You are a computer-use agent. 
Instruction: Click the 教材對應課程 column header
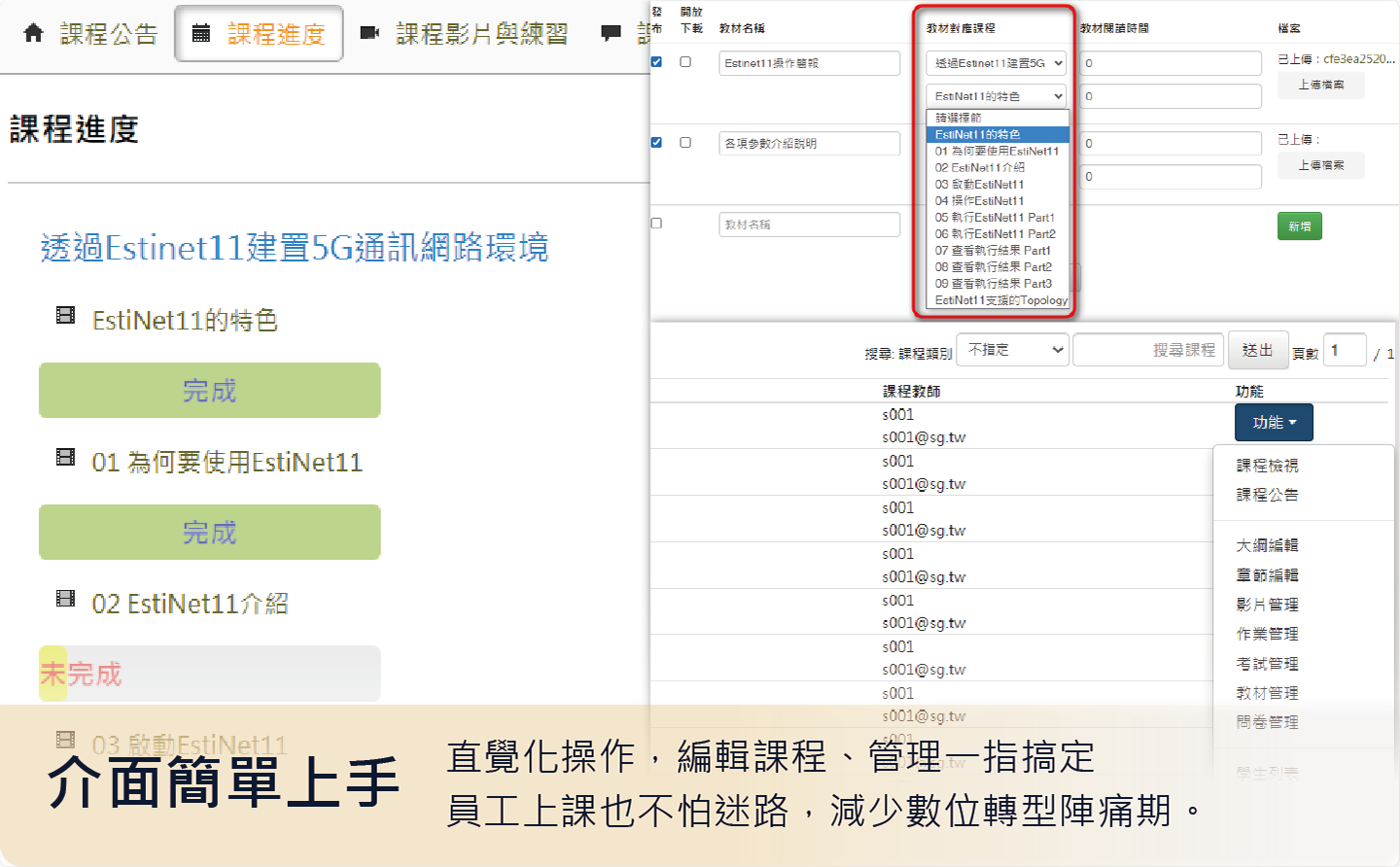[x=961, y=28]
